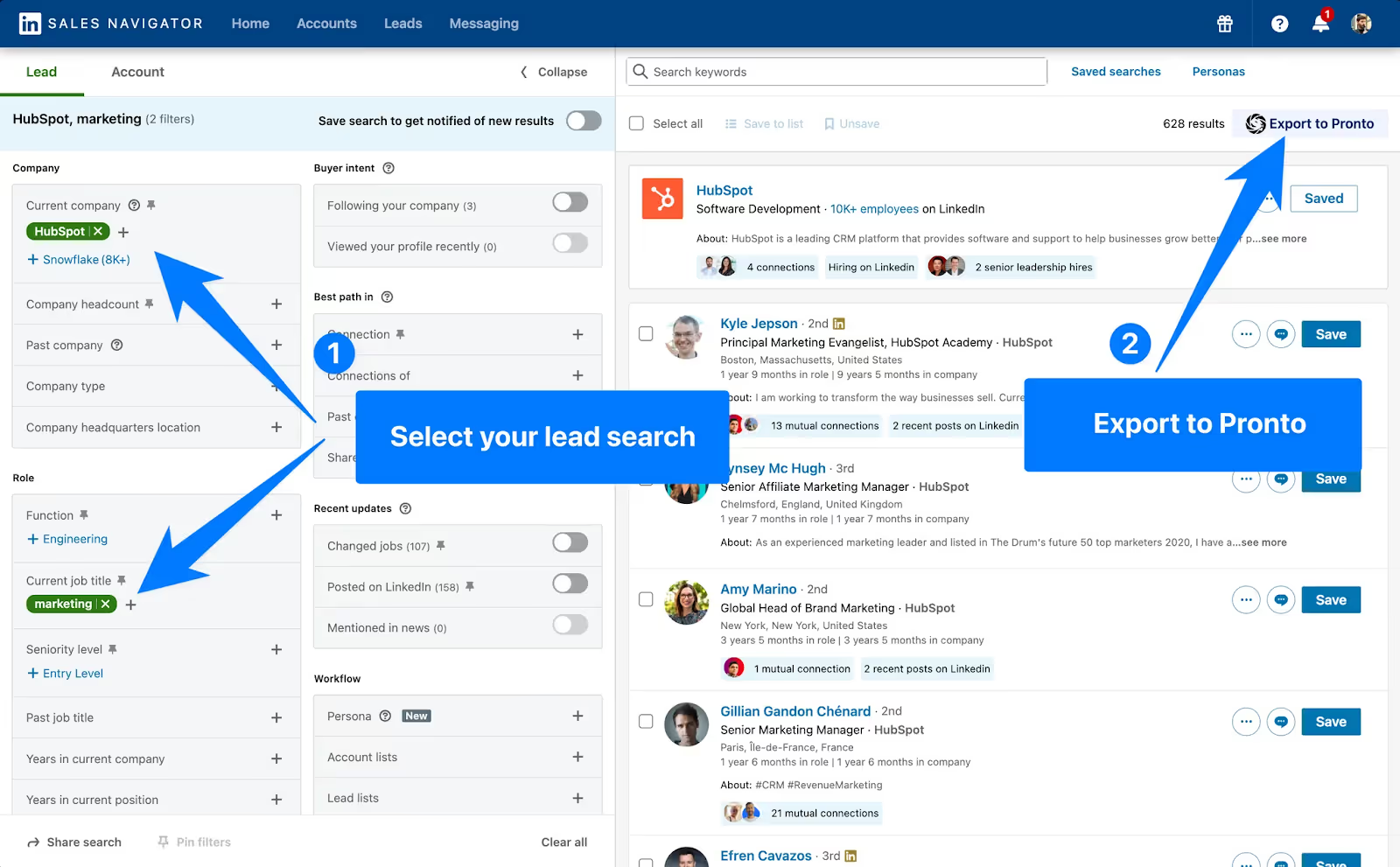
Task: Switch to the Account tab
Action: (x=137, y=72)
